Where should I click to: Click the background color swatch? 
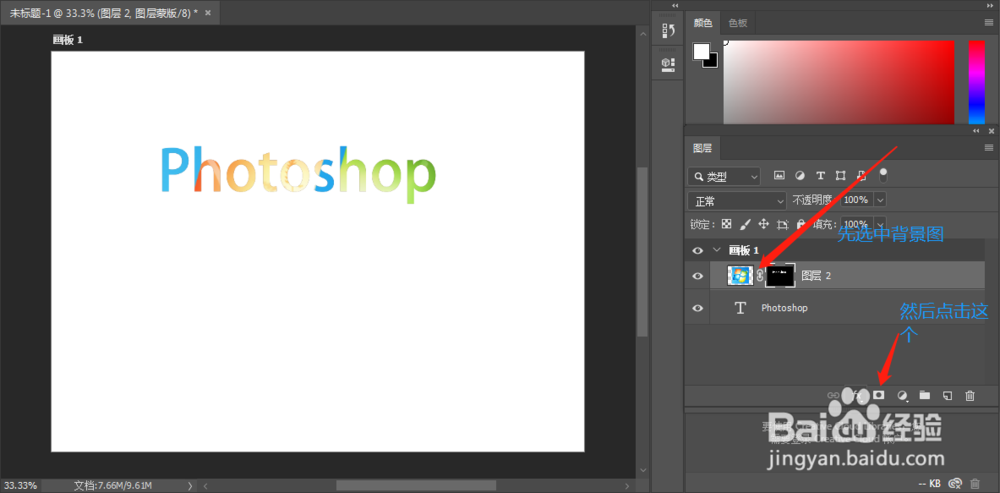pyautogui.click(x=713, y=62)
